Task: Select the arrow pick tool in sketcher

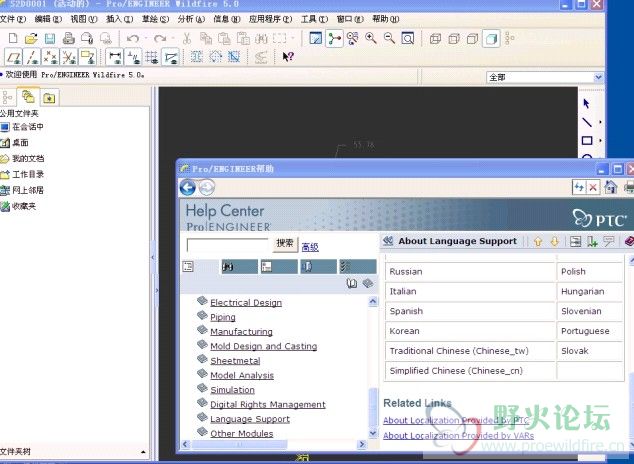Action: [586, 103]
